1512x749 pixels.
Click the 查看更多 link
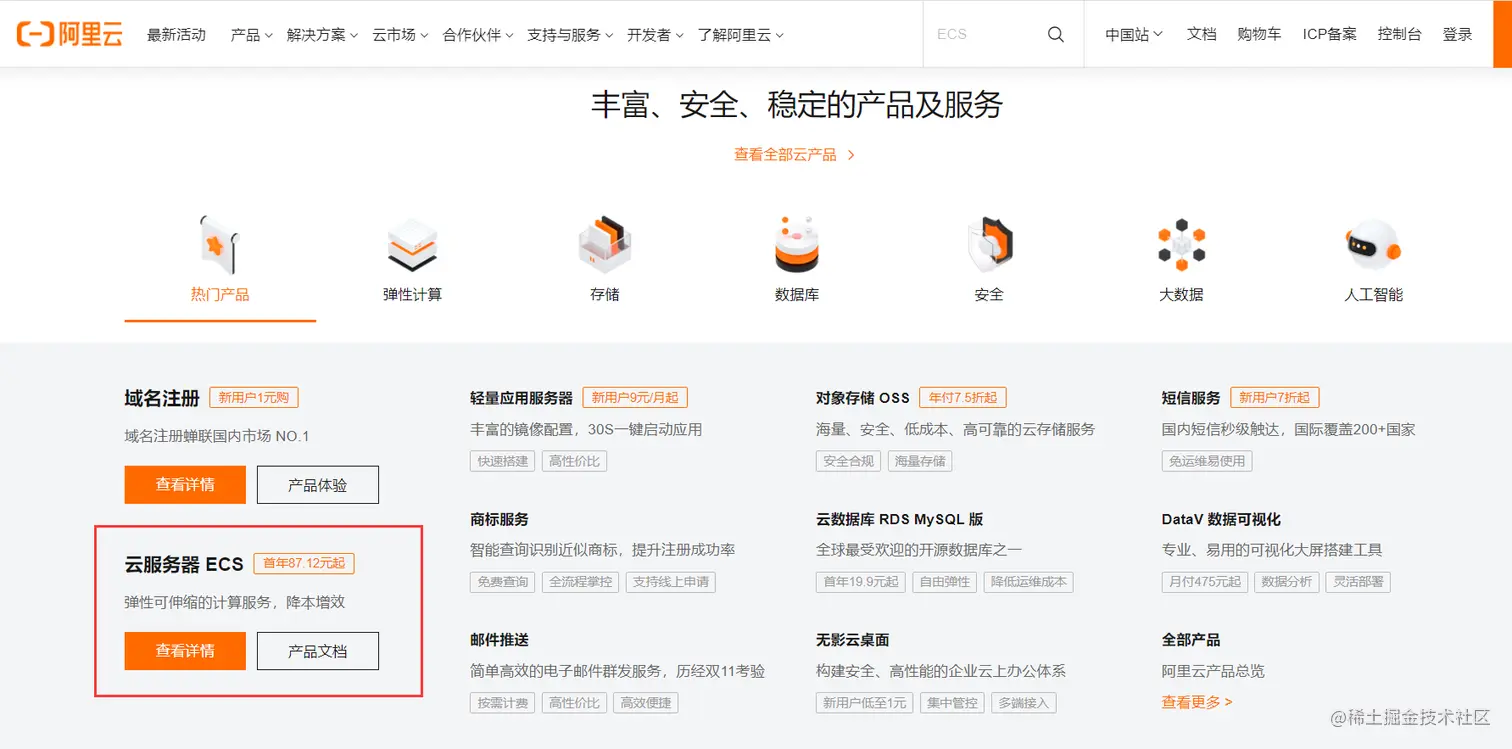tap(1197, 702)
